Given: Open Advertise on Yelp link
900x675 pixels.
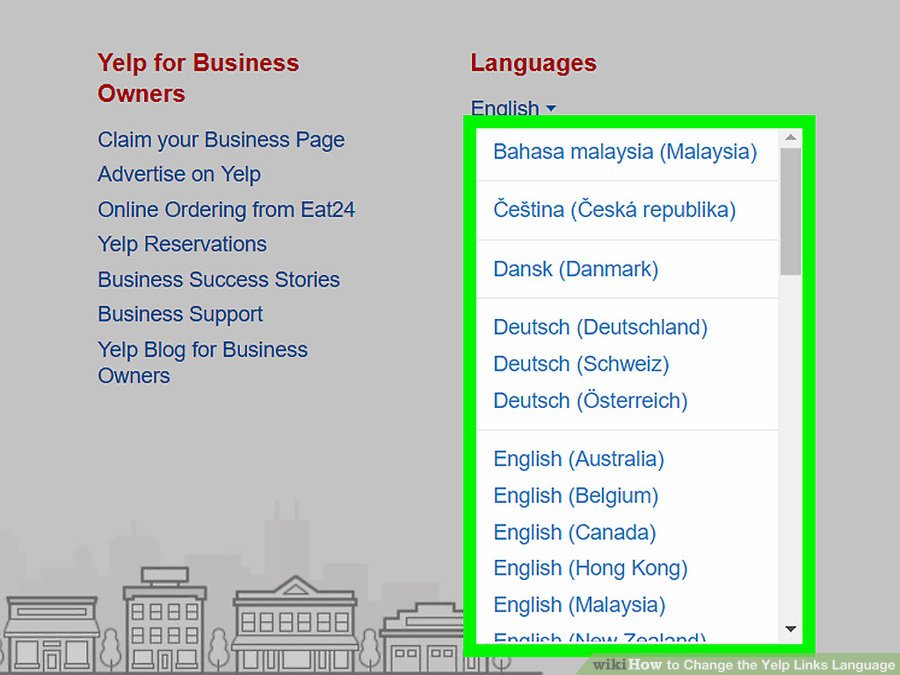Looking at the screenshot, I should click(179, 174).
